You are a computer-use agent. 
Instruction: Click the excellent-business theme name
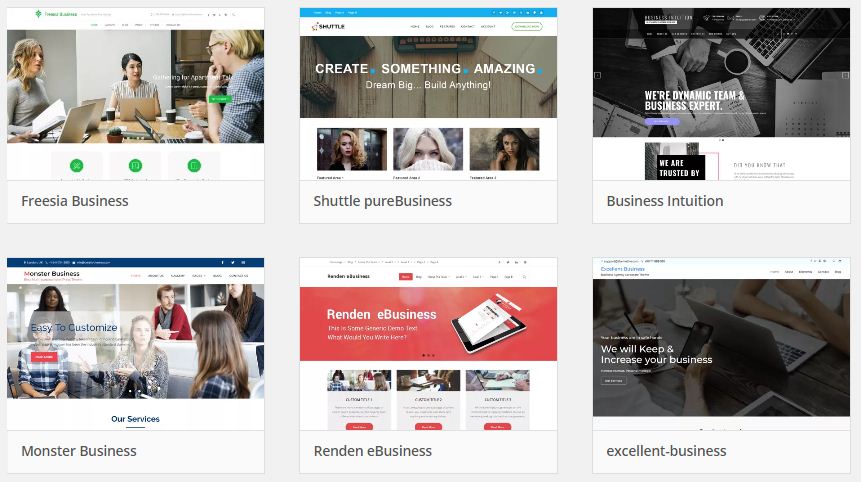667,451
